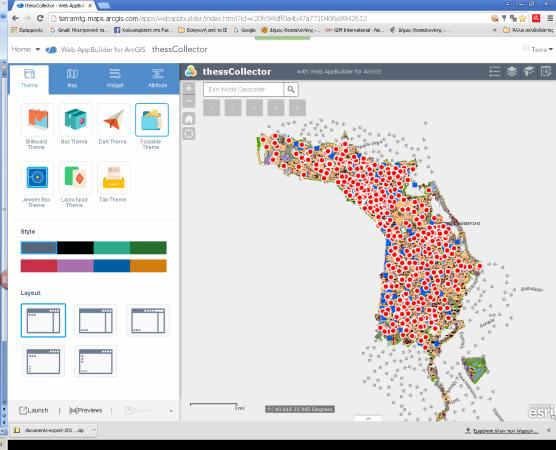Collapse the attribute table arrow at map bottom
556x450 pixels.
(368, 419)
